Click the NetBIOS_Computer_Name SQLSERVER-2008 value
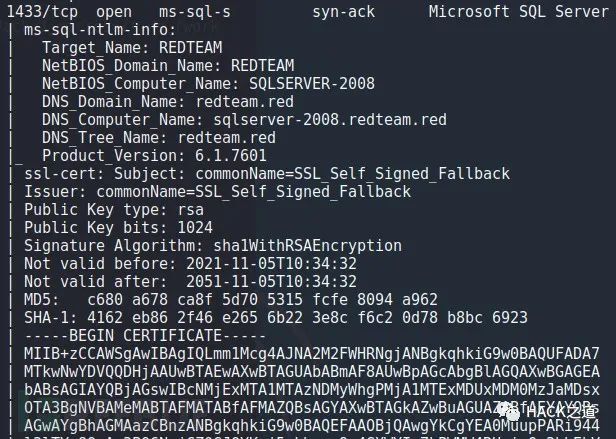The height and width of the screenshot is (439, 616). tap(312, 83)
